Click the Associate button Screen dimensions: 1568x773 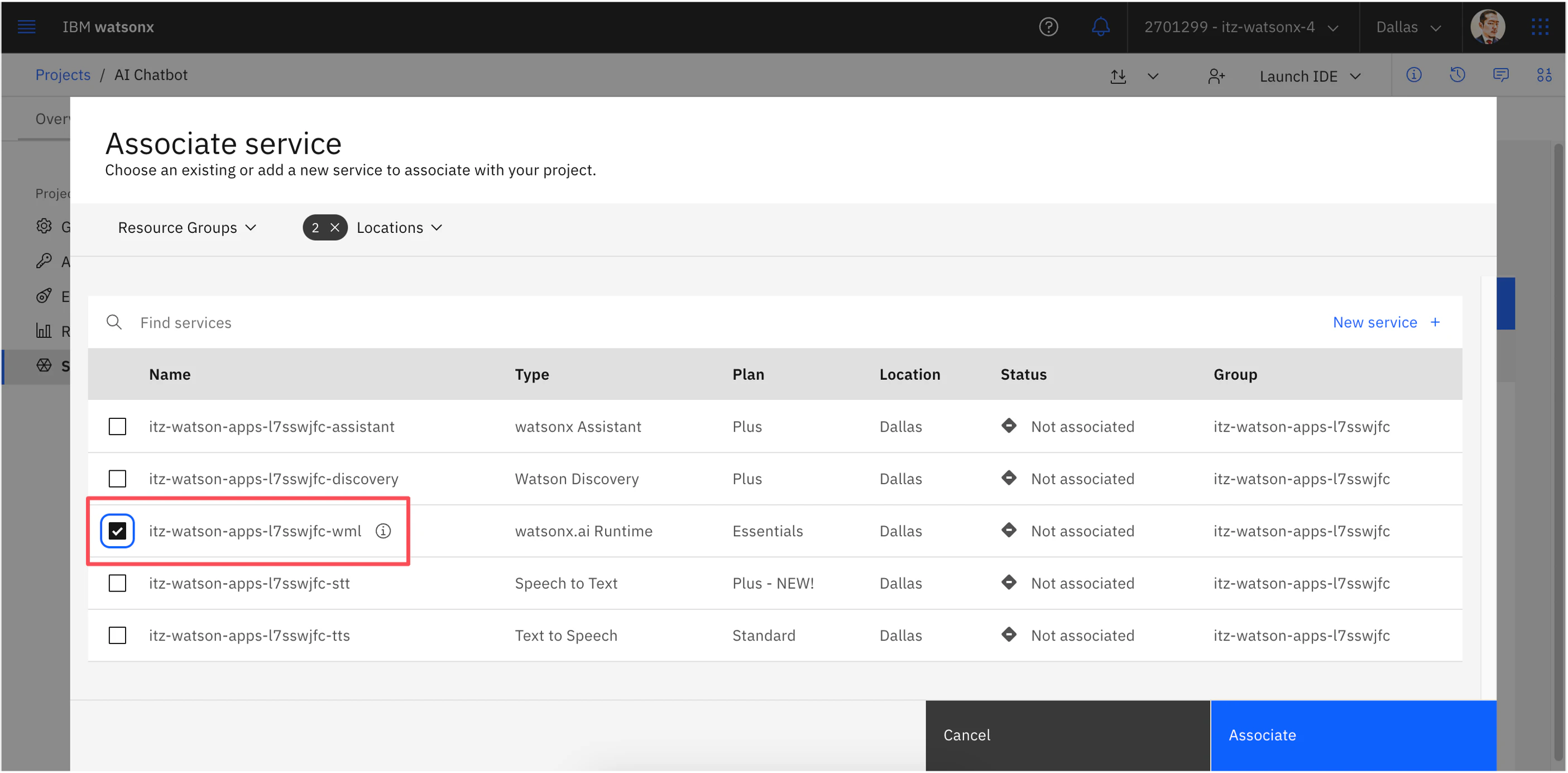[x=1353, y=735]
